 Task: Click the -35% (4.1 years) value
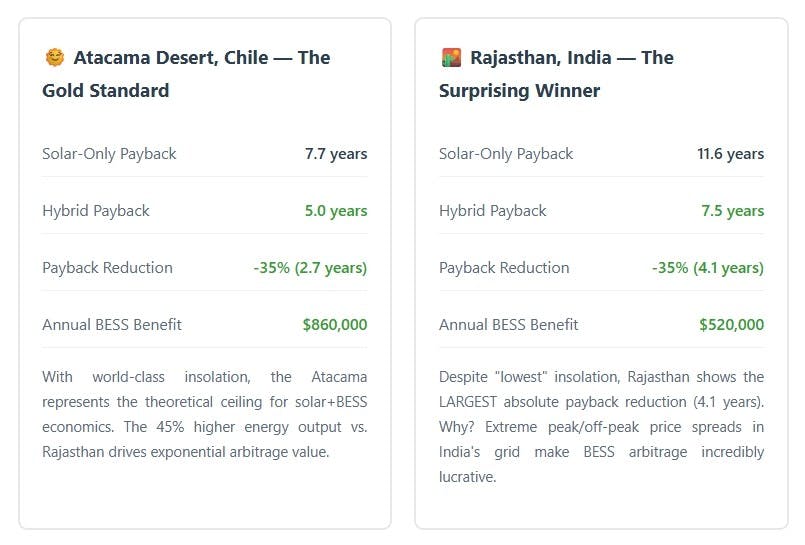pyautogui.click(x=707, y=268)
